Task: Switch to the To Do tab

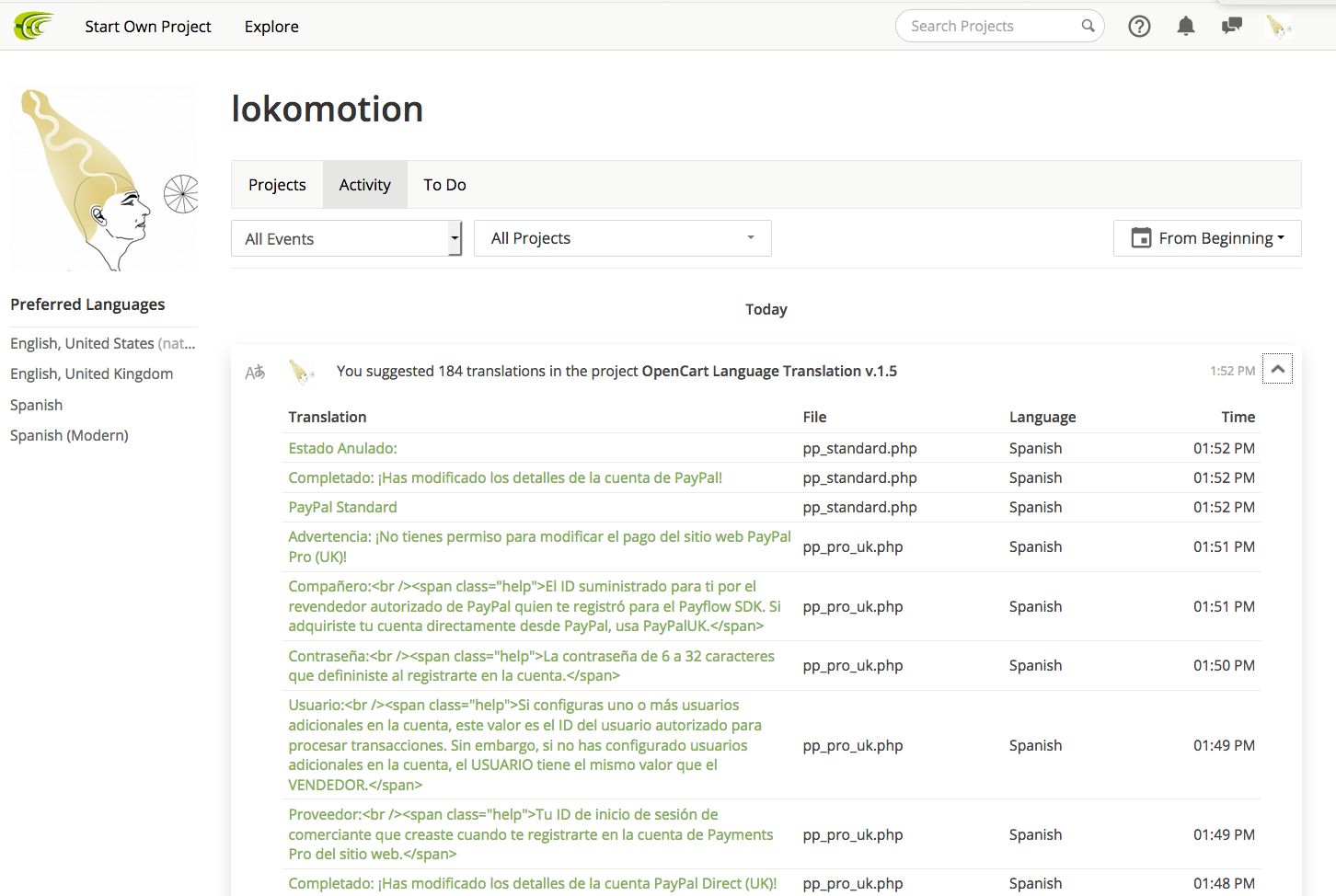Action: pyautogui.click(x=444, y=184)
